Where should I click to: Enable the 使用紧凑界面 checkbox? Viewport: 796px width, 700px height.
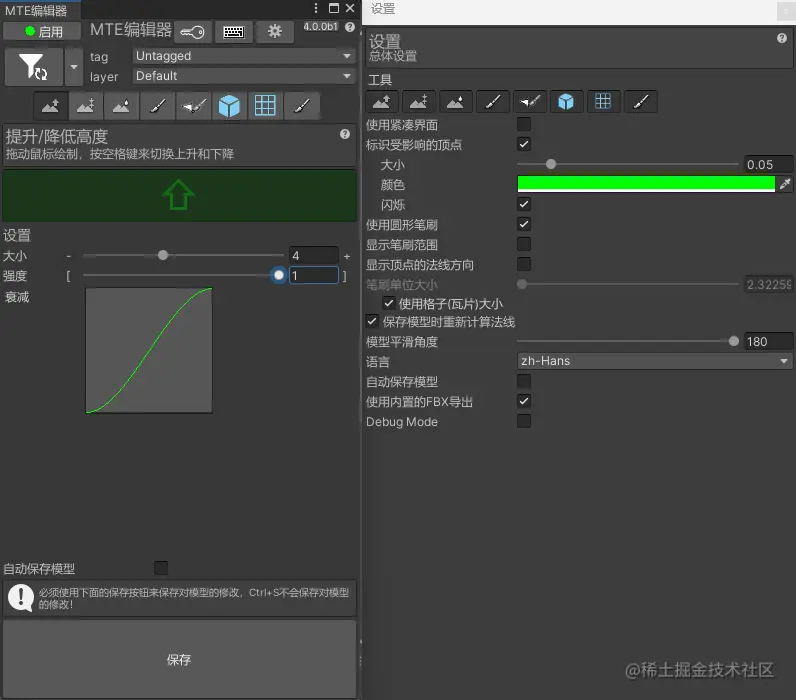point(524,124)
